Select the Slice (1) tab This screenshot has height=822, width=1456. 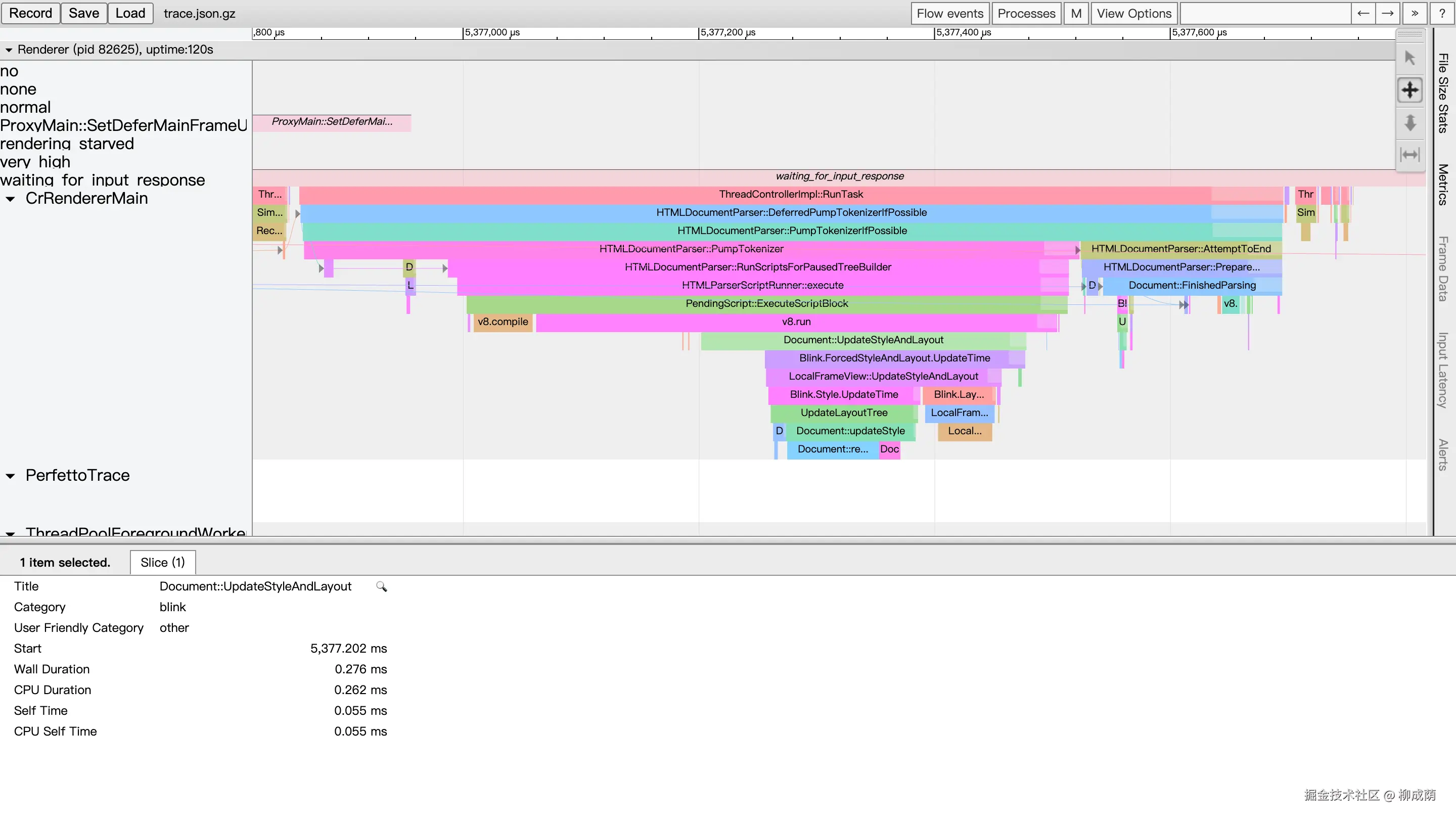pyautogui.click(x=162, y=562)
